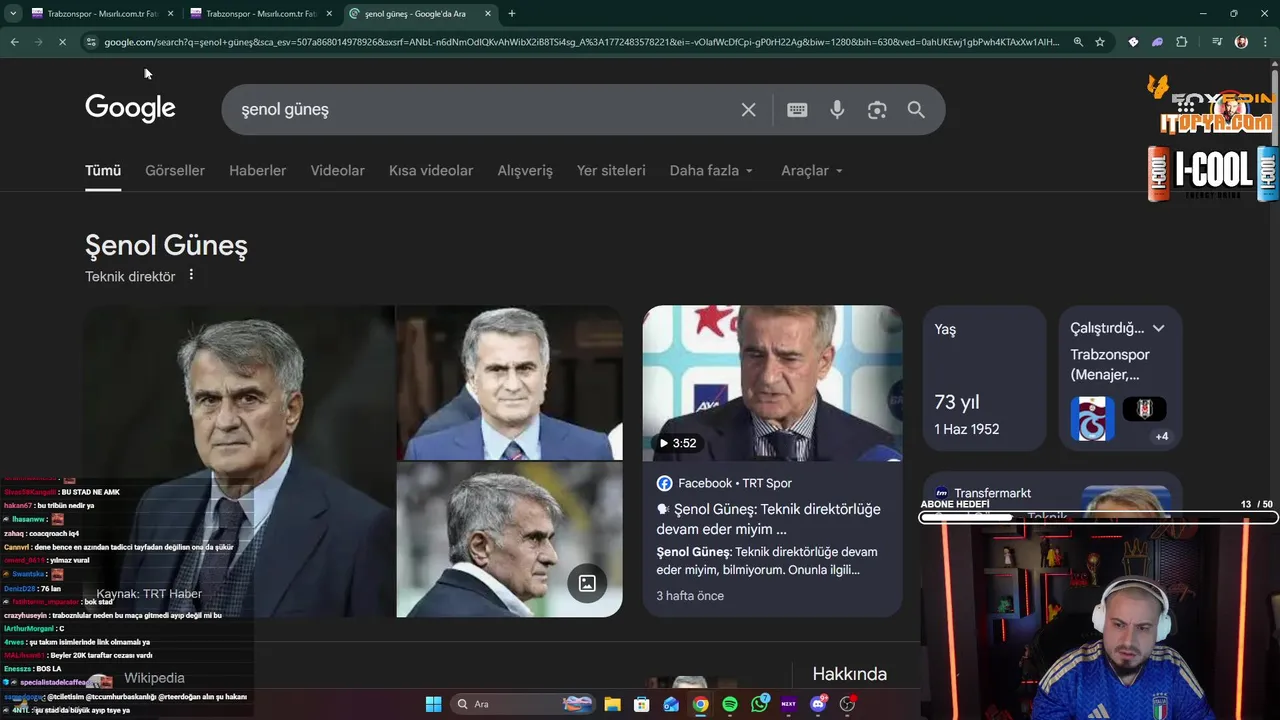Open the Yaş 73 yıl info card
Viewport: 1280px width, 720px height.
[x=984, y=378]
